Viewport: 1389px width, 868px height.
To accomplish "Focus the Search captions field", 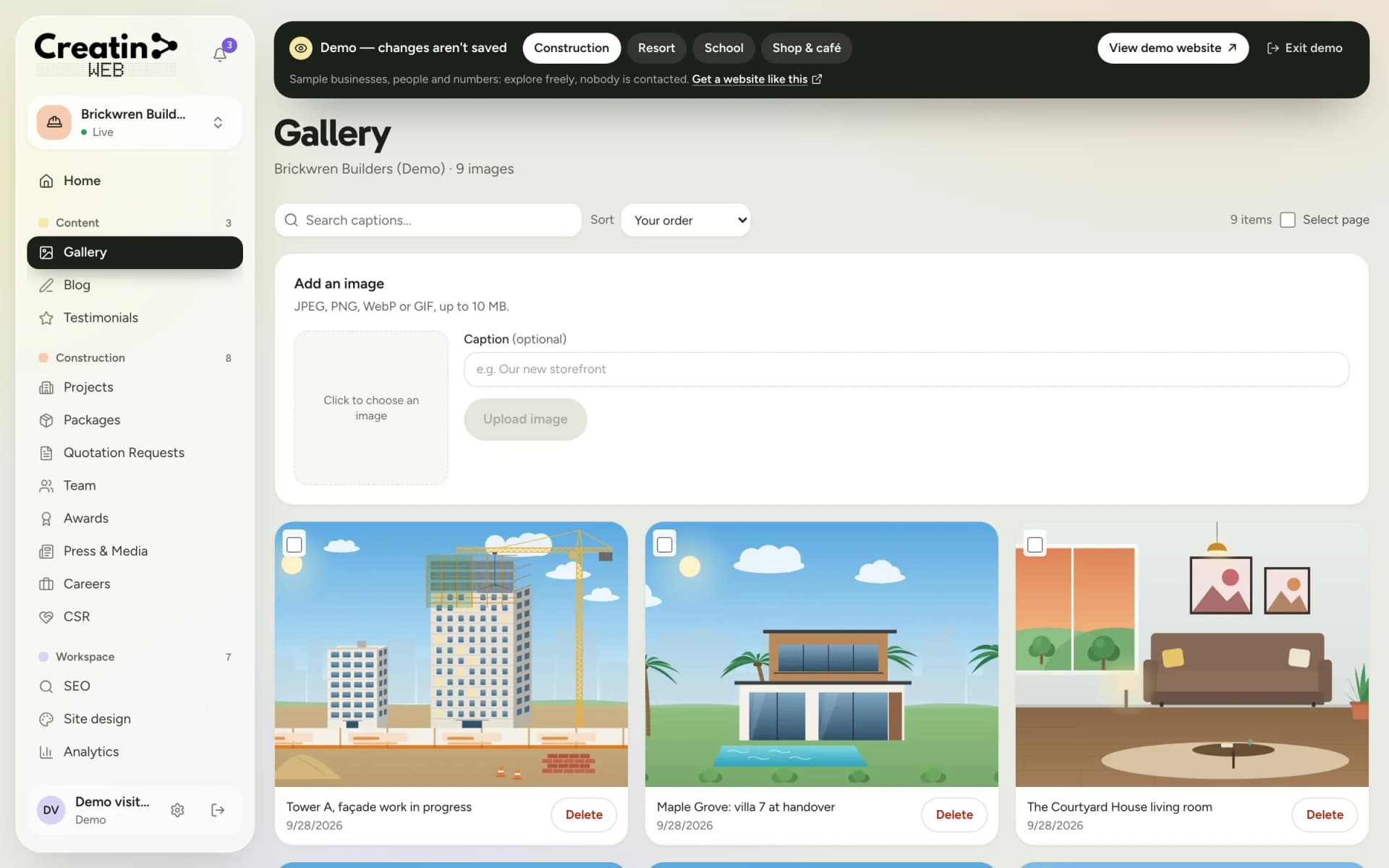I will click(428, 220).
